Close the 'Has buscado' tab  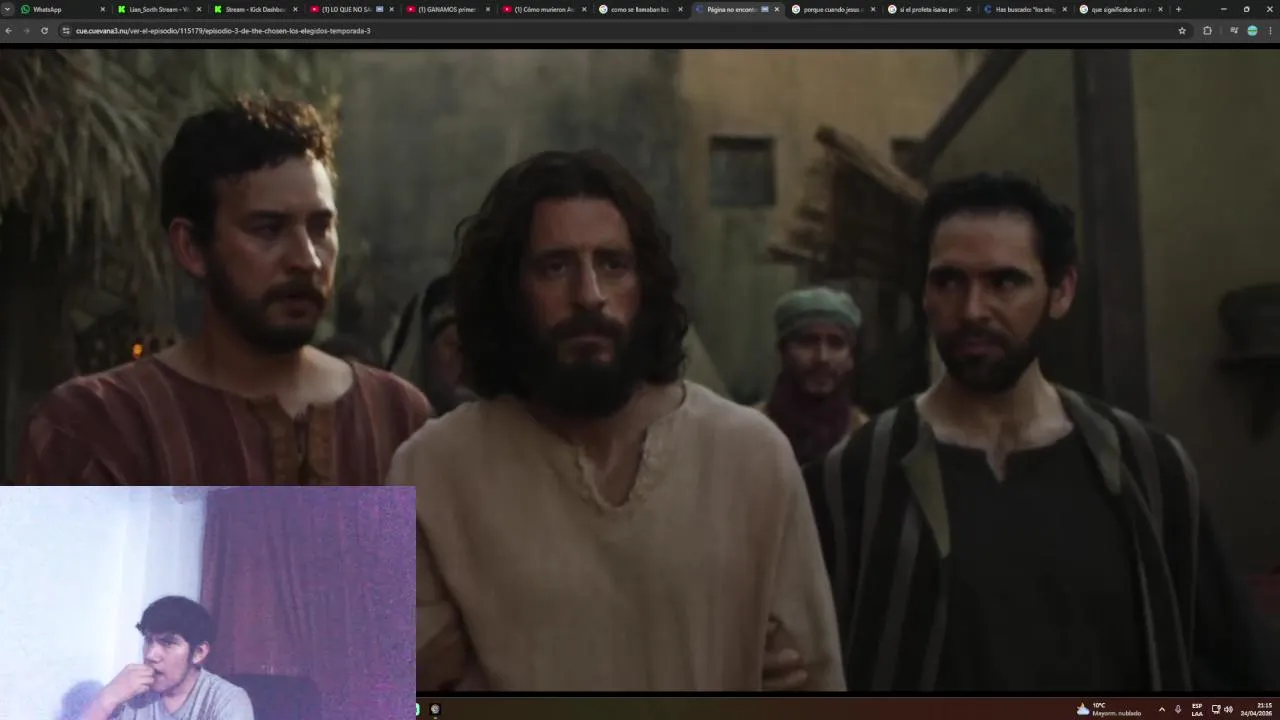pyautogui.click(x=1064, y=9)
